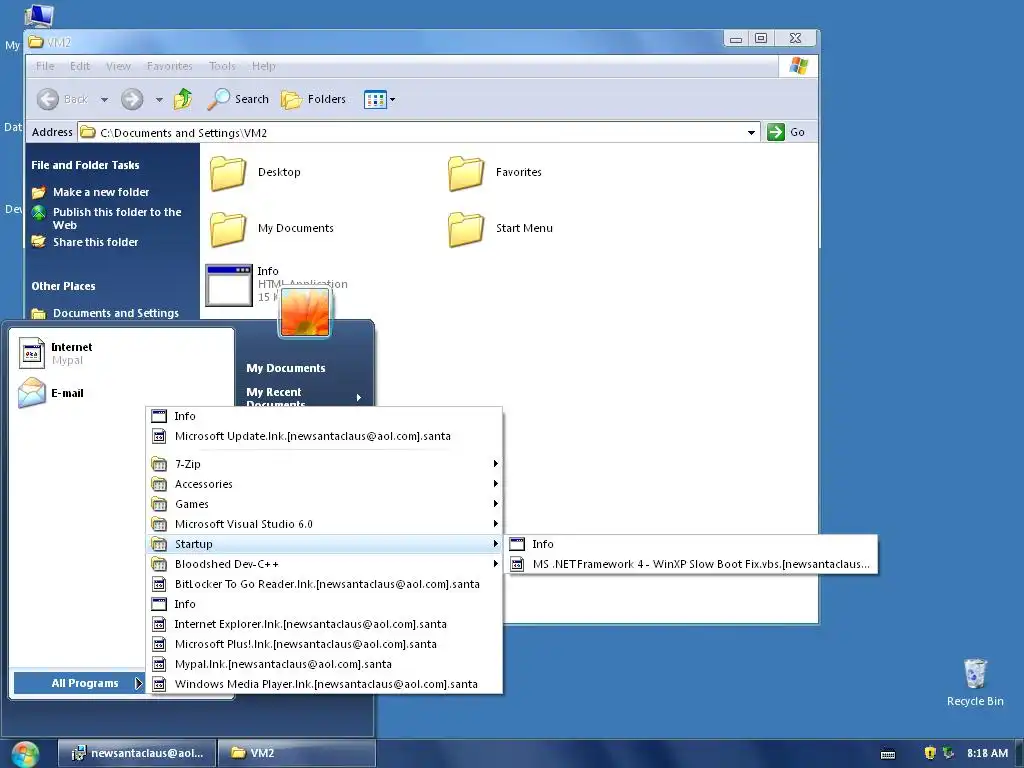Expand the Forward history dropdown arrow

tap(159, 100)
